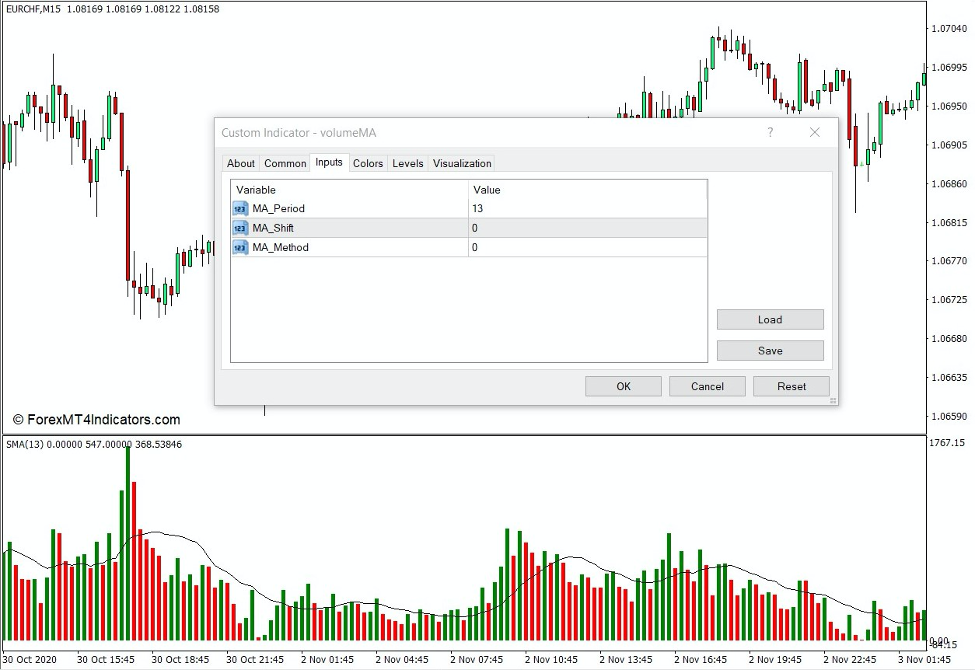Click the 123 icon beside MA_Period
977x670 pixels.
coord(239,209)
